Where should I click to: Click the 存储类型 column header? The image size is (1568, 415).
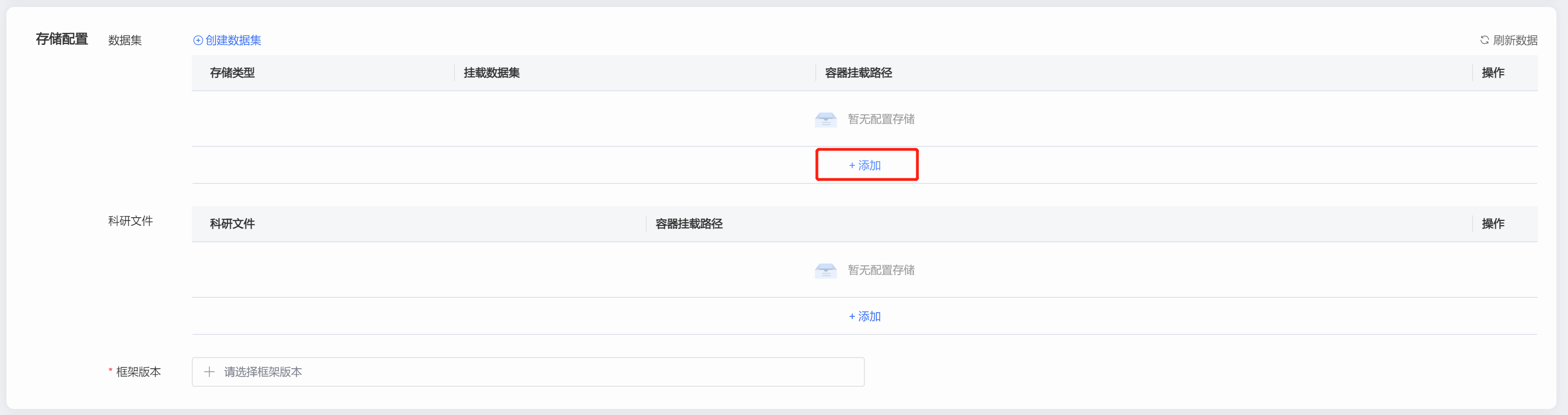pyautogui.click(x=233, y=73)
